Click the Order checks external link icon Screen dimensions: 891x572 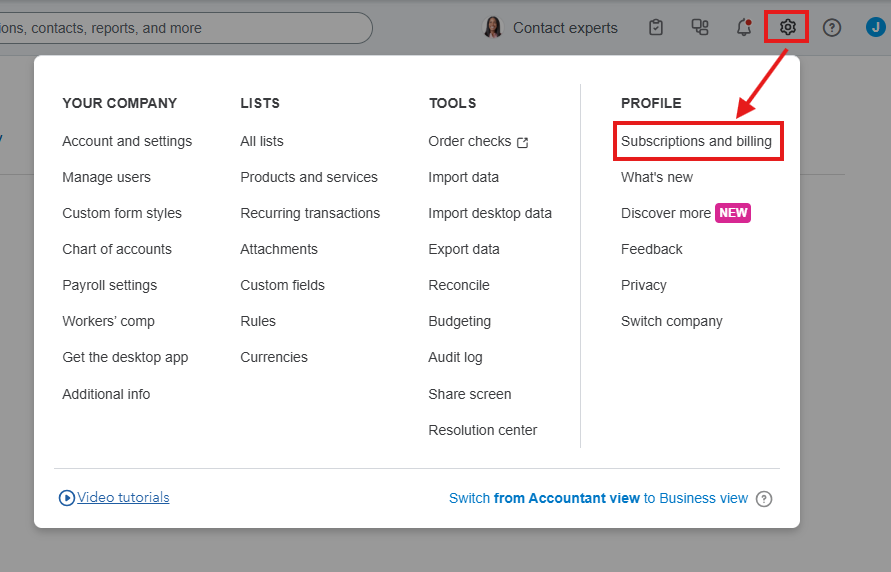click(x=522, y=142)
